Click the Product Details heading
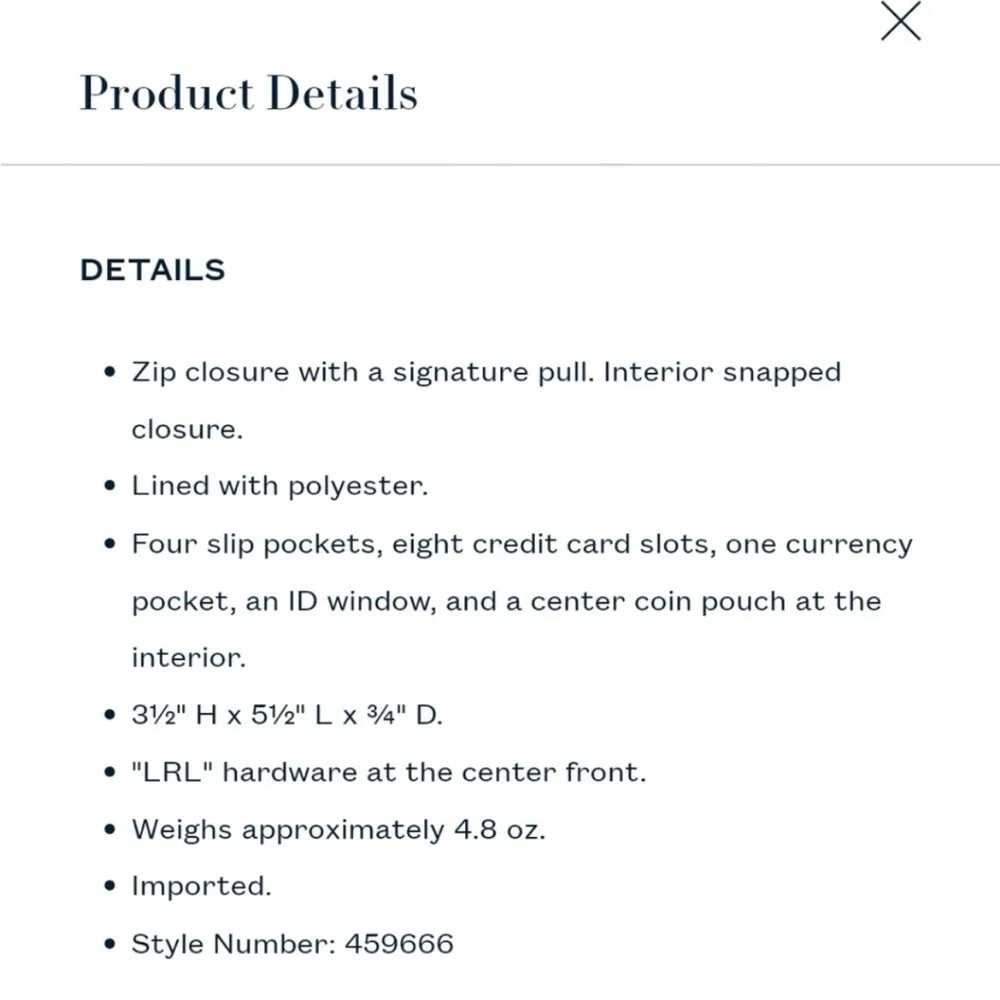Viewport: 1000px width, 1000px height. click(248, 94)
